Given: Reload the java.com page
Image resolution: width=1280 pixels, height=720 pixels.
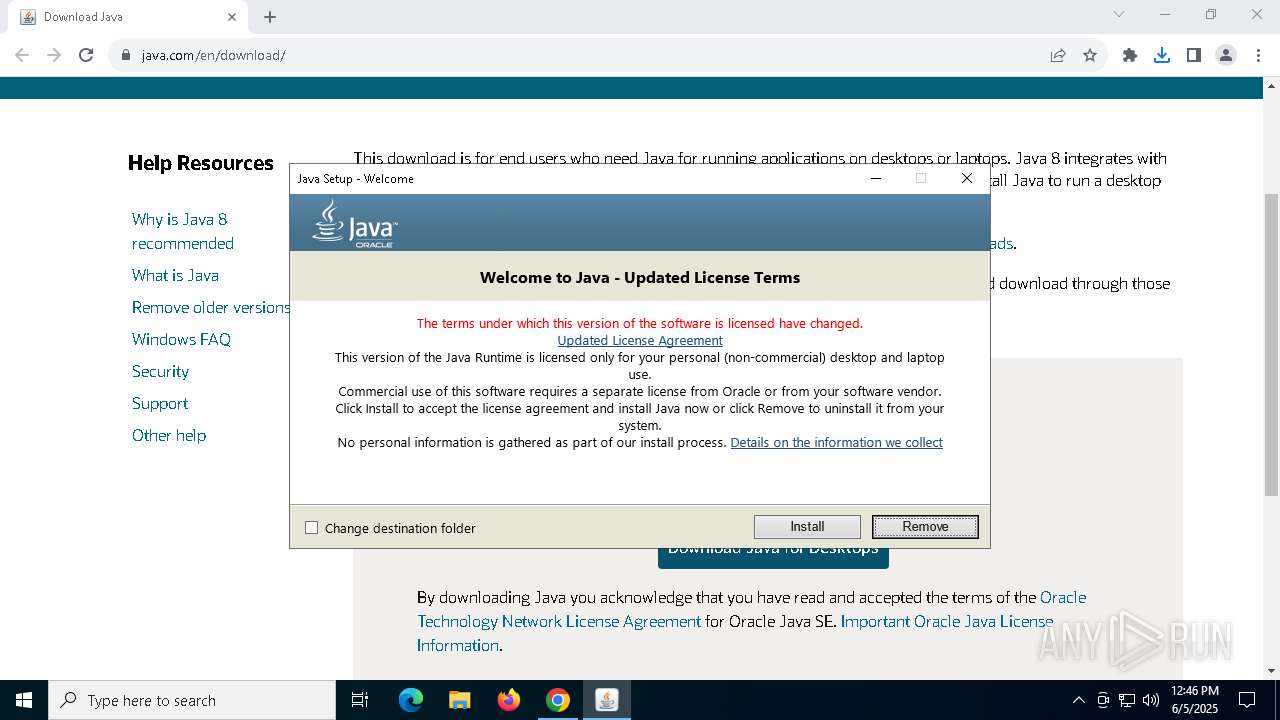Looking at the screenshot, I should [x=86, y=55].
